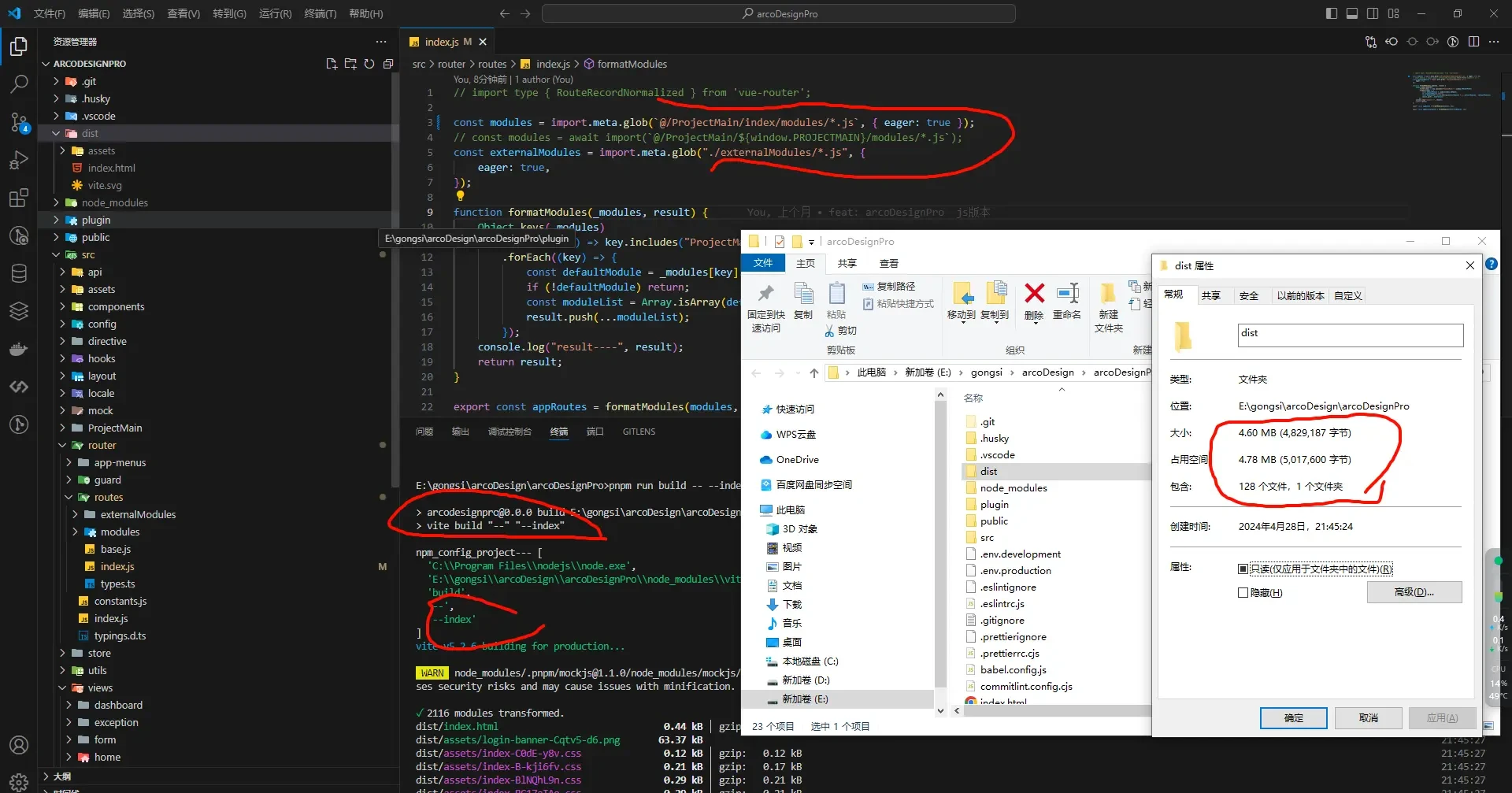Viewport: 1512px width, 793px height.
Task: Click New Folder in File Explorer ribbon
Action: (x=1108, y=308)
